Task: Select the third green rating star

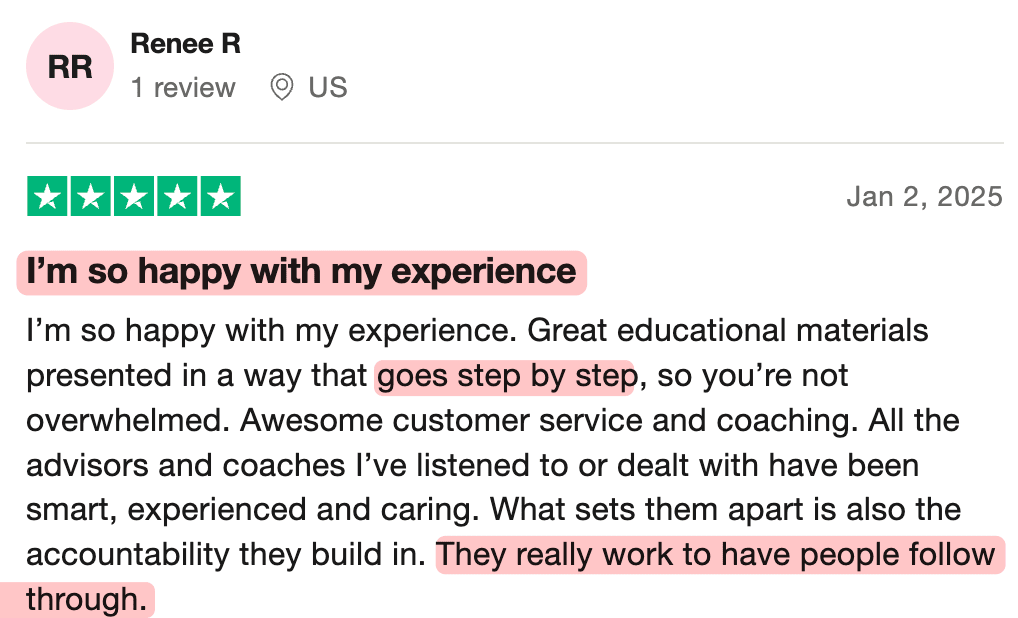Action: click(x=134, y=197)
